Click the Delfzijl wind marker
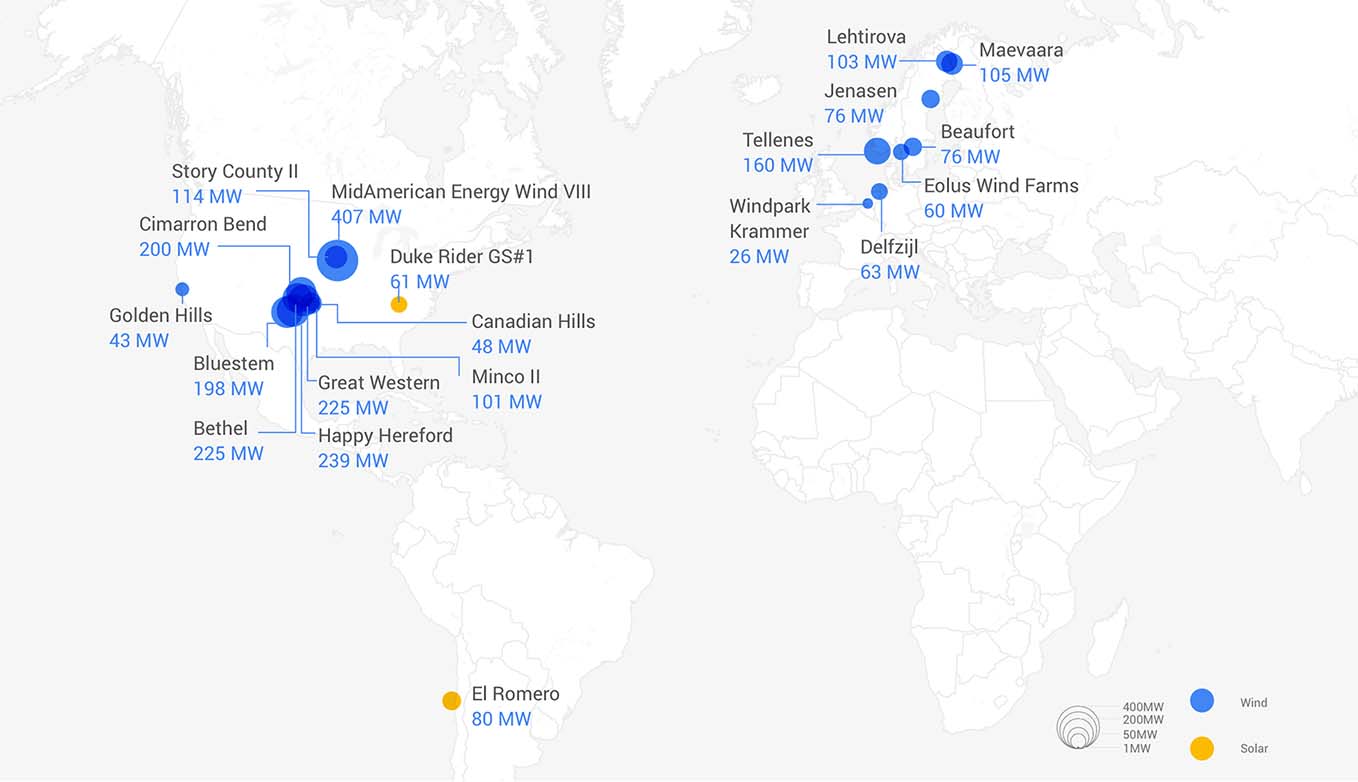The image size is (1358, 782). click(x=879, y=191)
